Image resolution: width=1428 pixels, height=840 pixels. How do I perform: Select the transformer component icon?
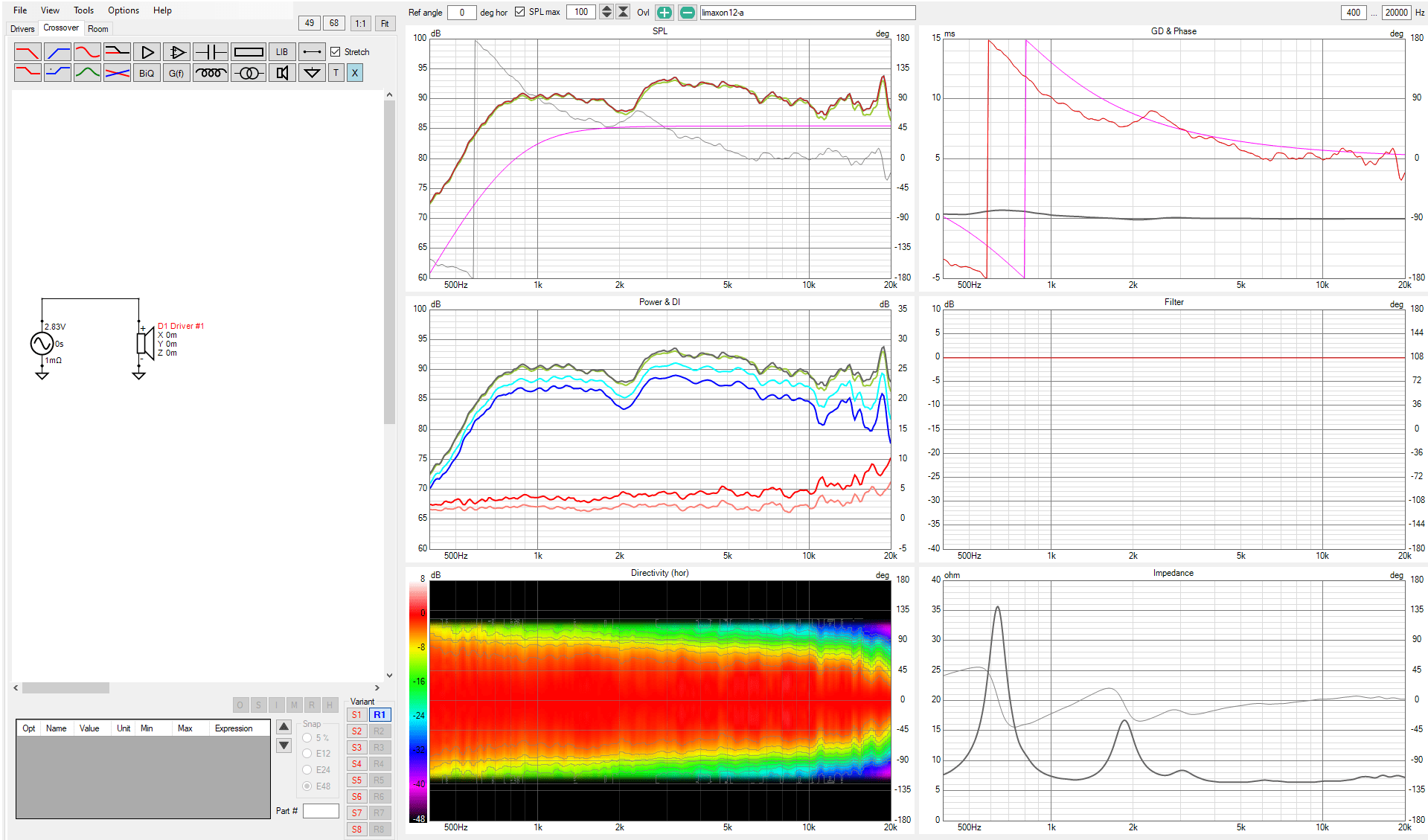249,73
